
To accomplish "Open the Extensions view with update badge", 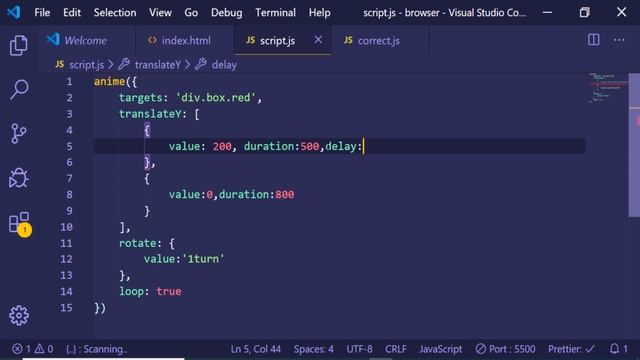I will (20, 223).
